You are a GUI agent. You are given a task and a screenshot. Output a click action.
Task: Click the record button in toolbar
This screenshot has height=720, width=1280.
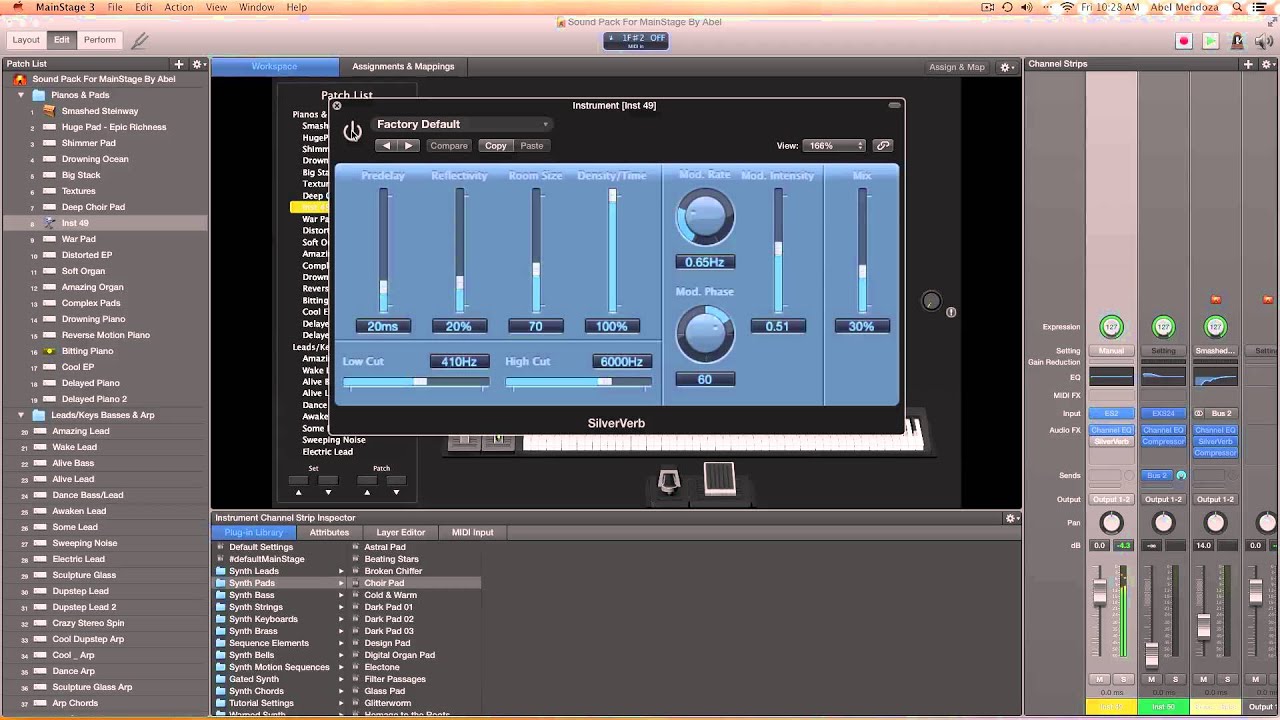1184,41
